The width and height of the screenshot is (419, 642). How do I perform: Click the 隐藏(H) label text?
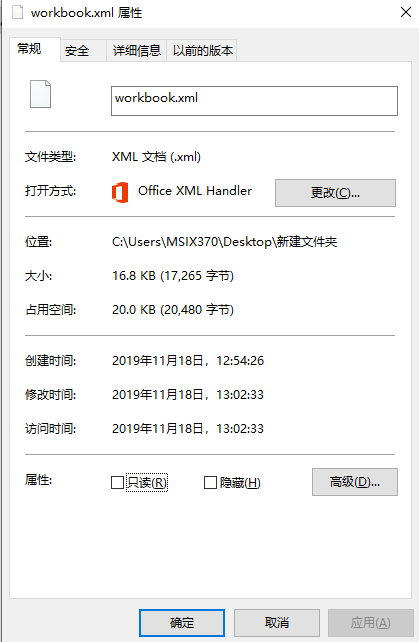coord(240,483)
